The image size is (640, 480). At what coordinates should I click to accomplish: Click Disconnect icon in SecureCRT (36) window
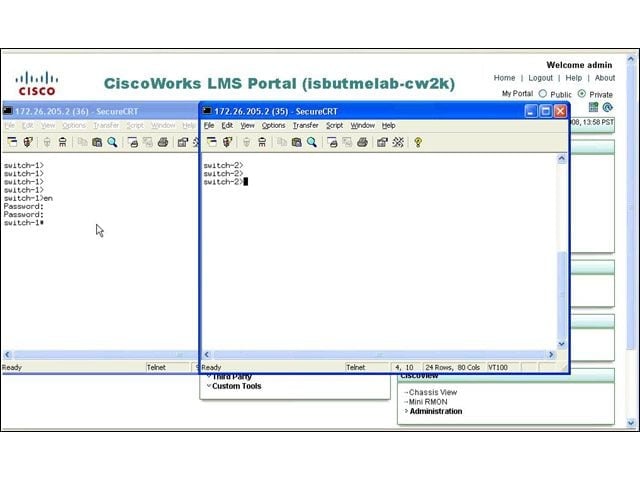pos(62,142)
